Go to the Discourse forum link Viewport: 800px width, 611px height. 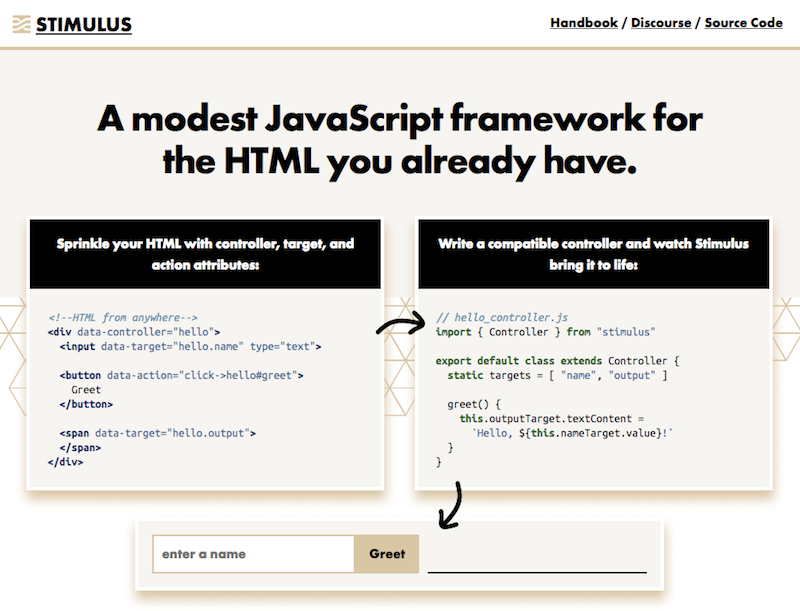coord(660,22)
